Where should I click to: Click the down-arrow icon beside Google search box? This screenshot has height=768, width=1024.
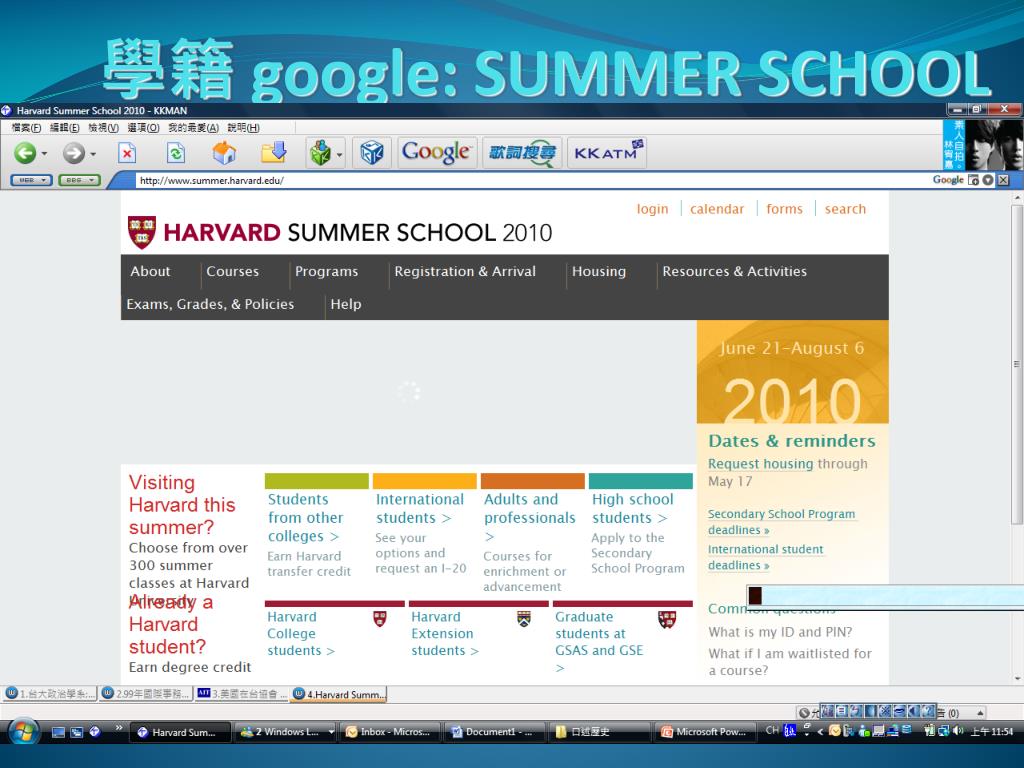click(988, 180)
